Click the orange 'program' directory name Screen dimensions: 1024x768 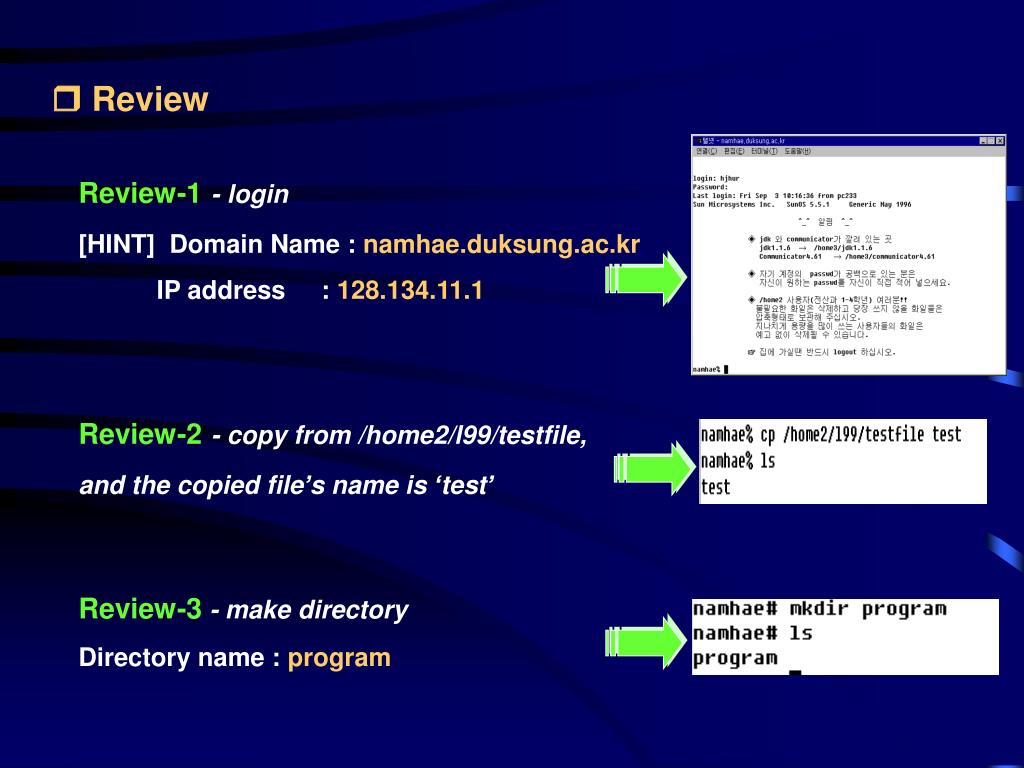click(340, 658)
